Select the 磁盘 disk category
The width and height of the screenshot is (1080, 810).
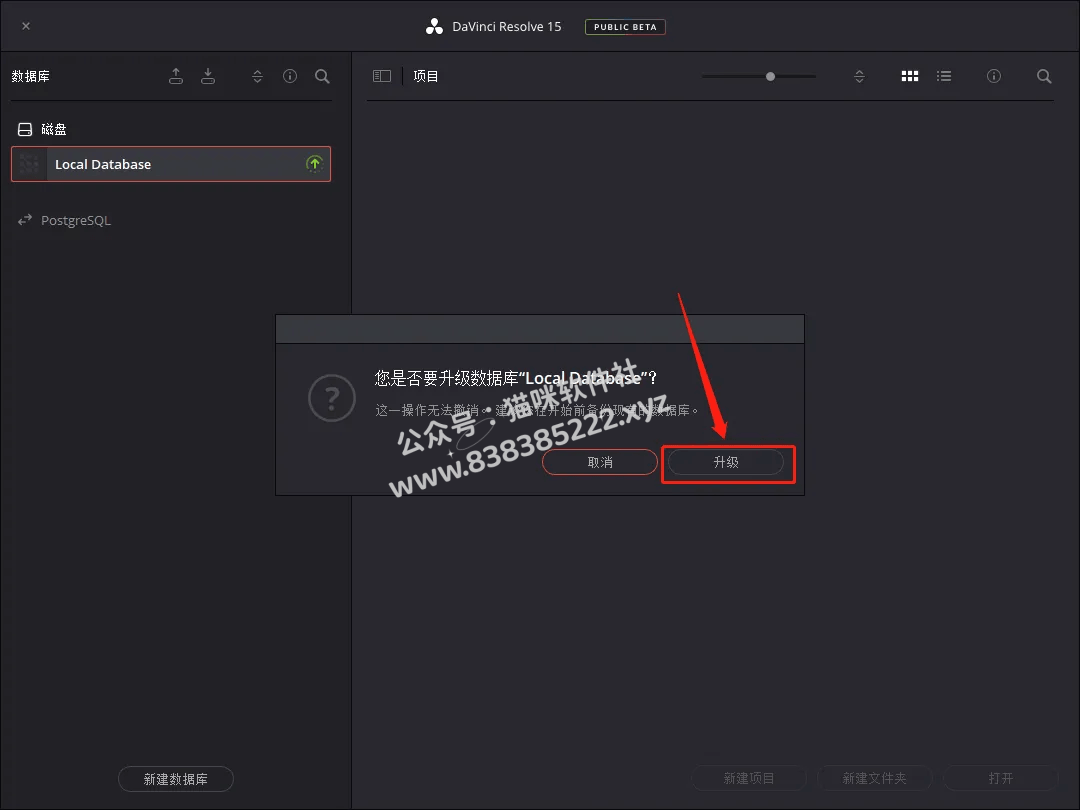click(43, 129)
